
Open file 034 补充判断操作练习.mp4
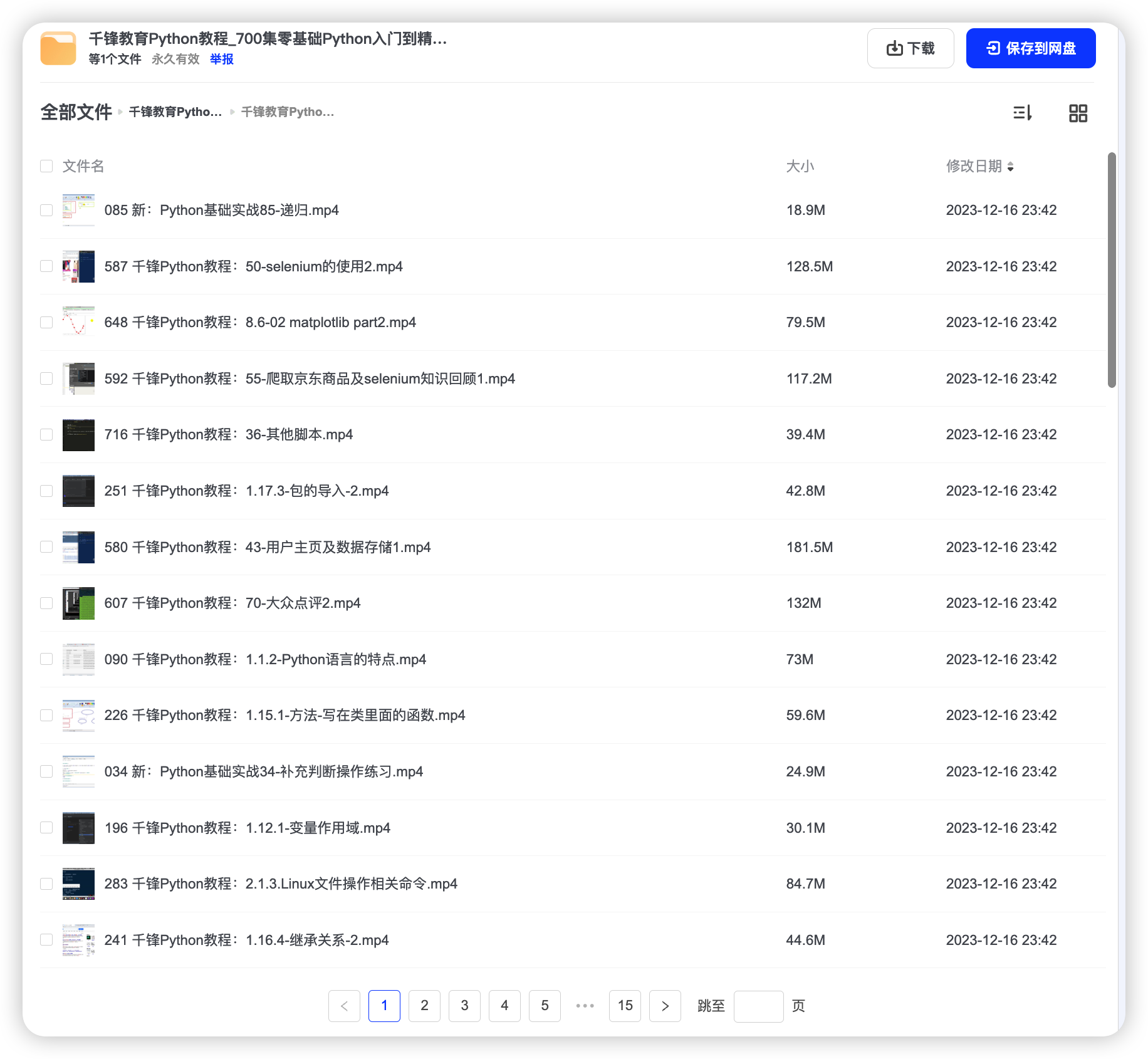(x=264, y=771)
